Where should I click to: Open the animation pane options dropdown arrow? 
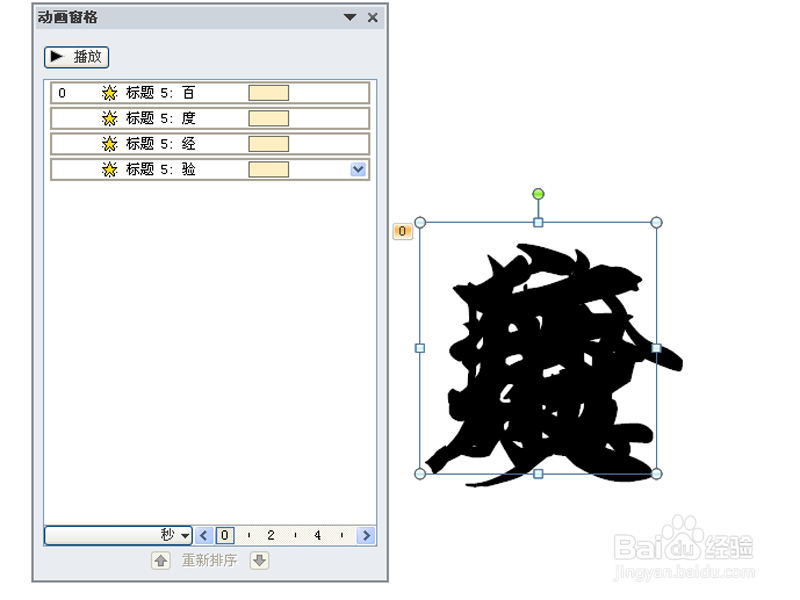[350, 17]
